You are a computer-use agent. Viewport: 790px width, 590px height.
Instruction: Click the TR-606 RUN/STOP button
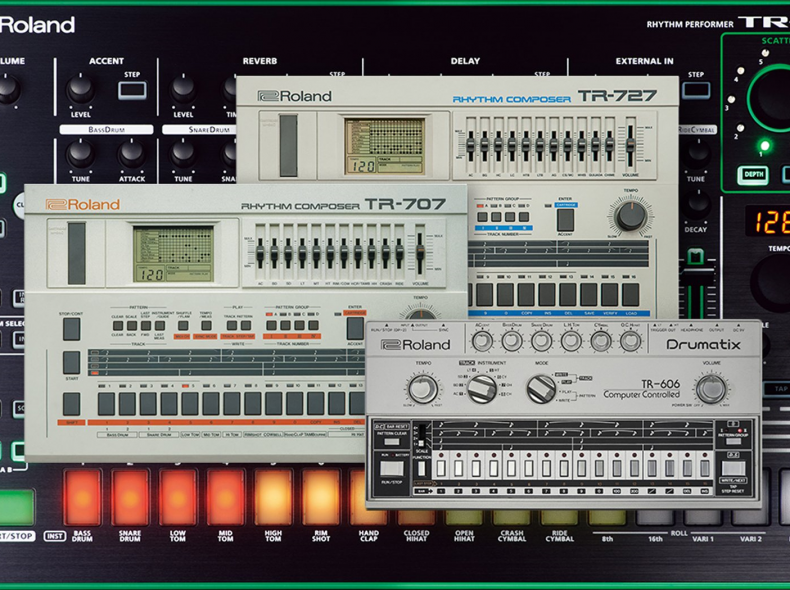[391, 468]
